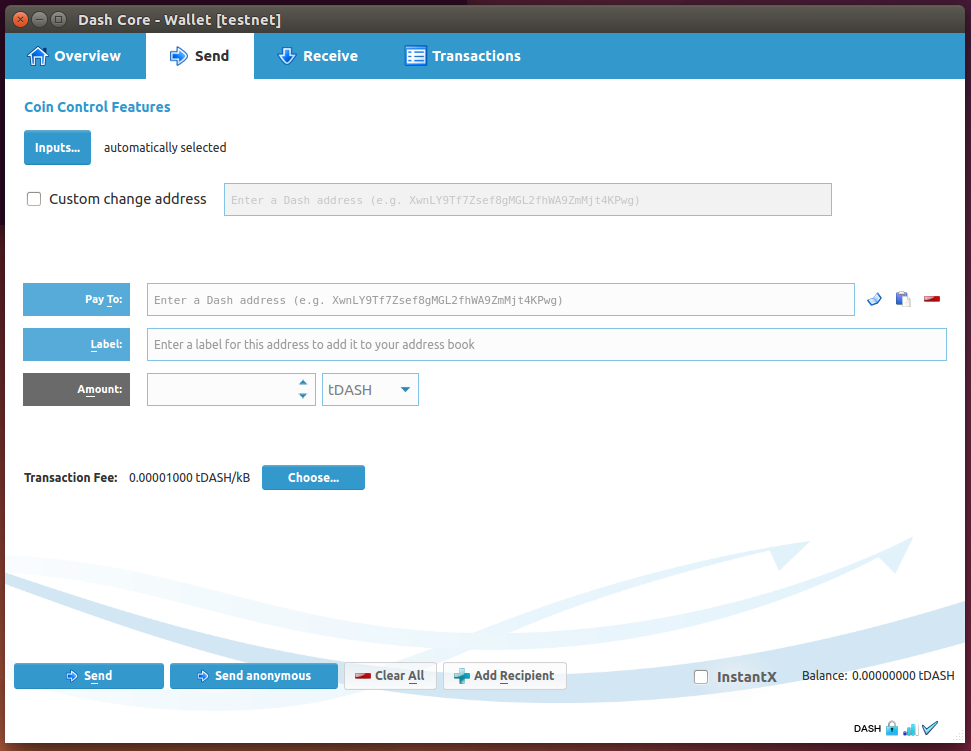Toggle Custom change address checkbox
Image resolution: width=971 pixels, height=751 pixels.
click(34, 199)
